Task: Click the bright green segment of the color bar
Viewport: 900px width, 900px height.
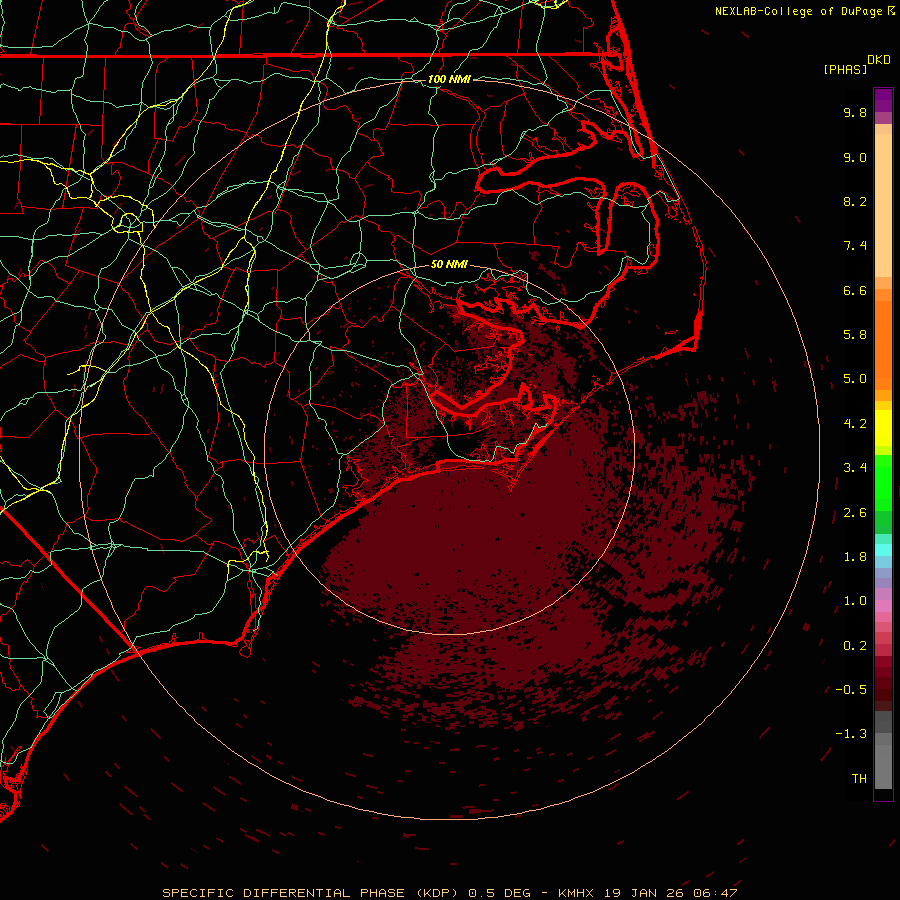Action: (x=883, y=482)
